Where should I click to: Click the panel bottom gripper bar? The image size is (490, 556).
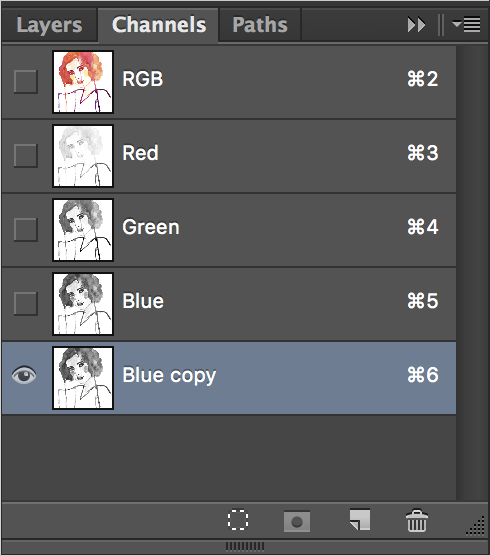[x=245, y=546]
